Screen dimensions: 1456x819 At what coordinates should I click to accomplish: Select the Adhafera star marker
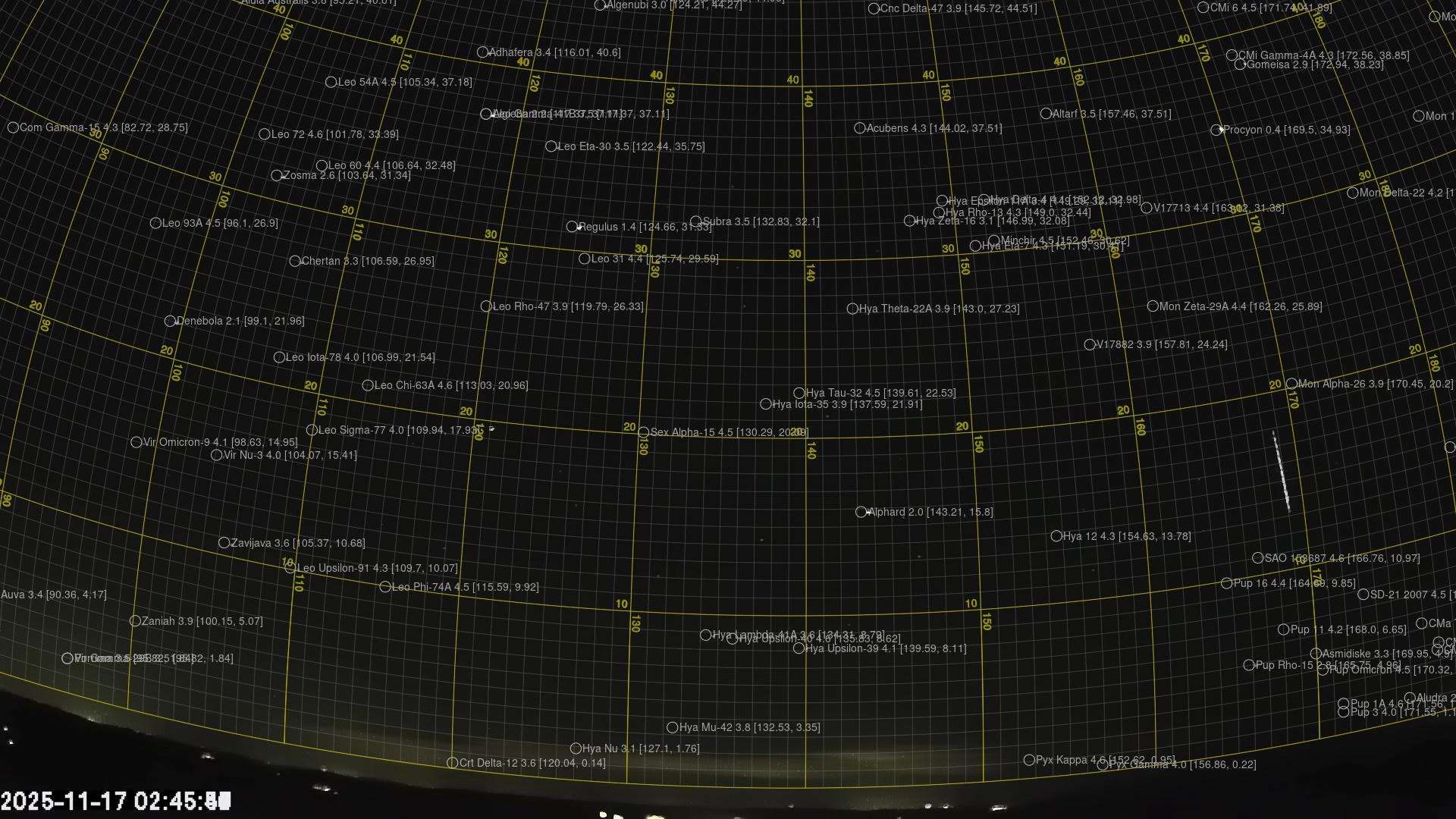coord(482,53)
